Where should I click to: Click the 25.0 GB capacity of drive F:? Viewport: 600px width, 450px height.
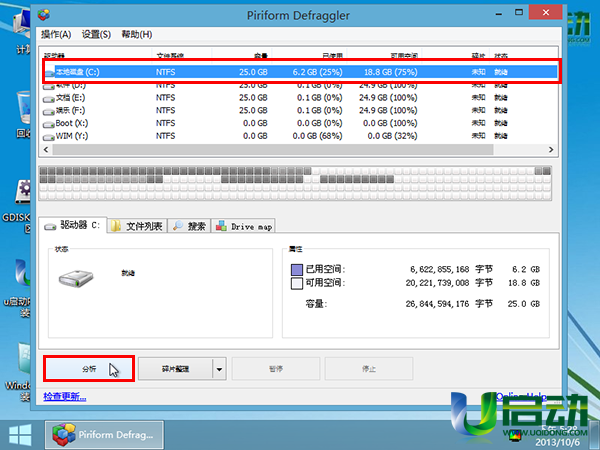(x=253, y=110)
